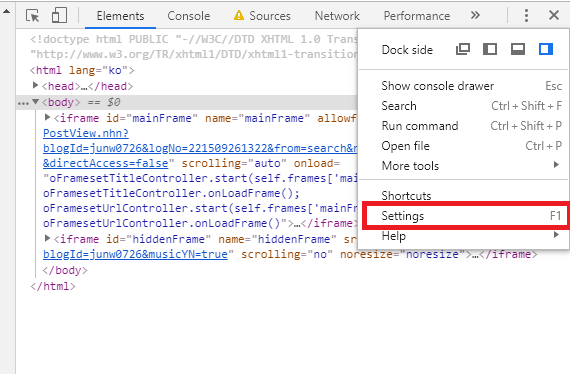
Task: Switch to the Console tab
Action: click(x=189, y=16)
